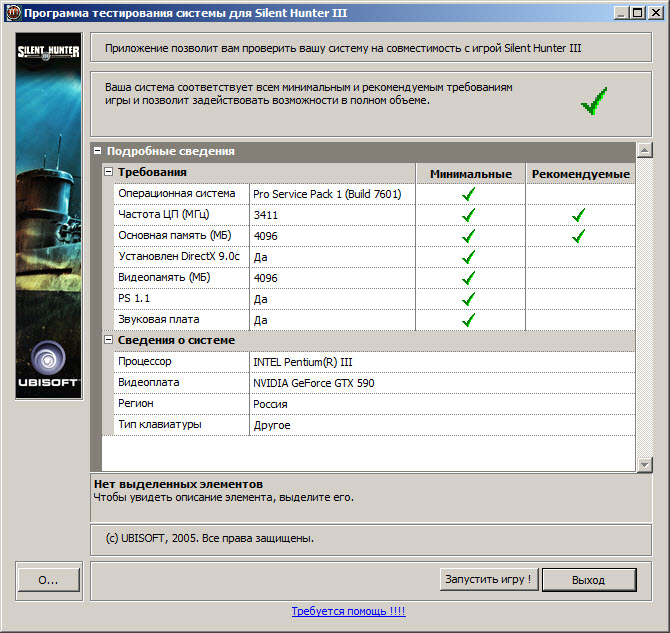Click the value Pro Service Pack 1 (Build 7601)
Viewport: 670px width, 633px height.
(x=327, y=194)
